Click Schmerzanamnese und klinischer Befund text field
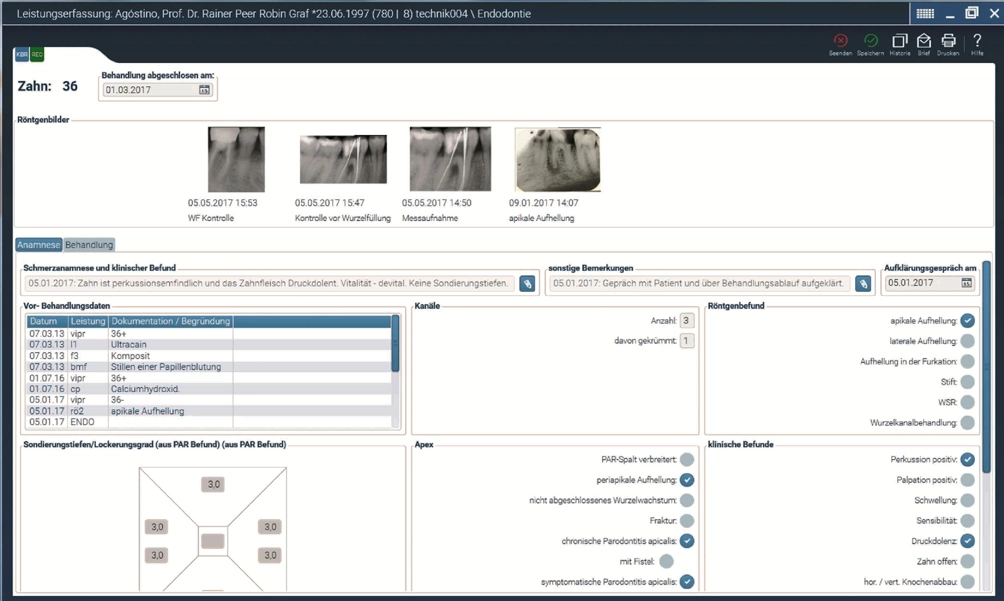This screenshot has height=601, width=1004. point(269,283)
